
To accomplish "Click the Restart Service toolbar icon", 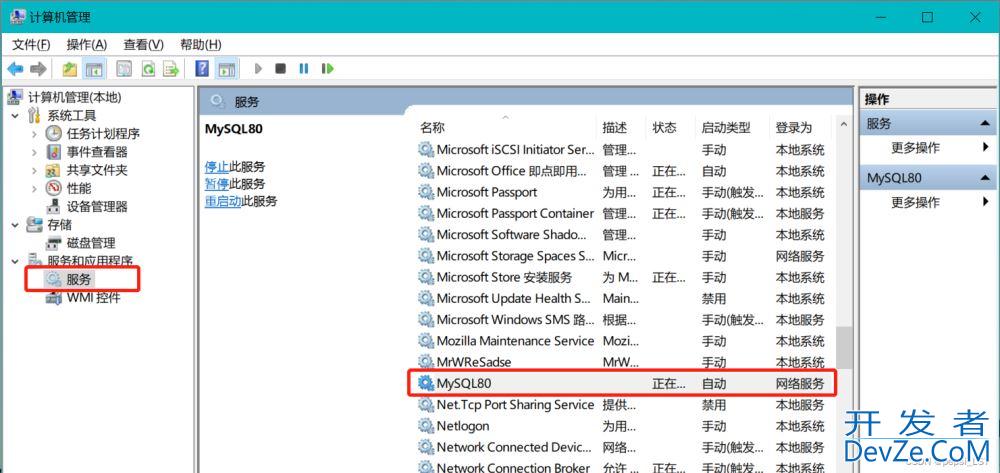I will click(328, 68).
